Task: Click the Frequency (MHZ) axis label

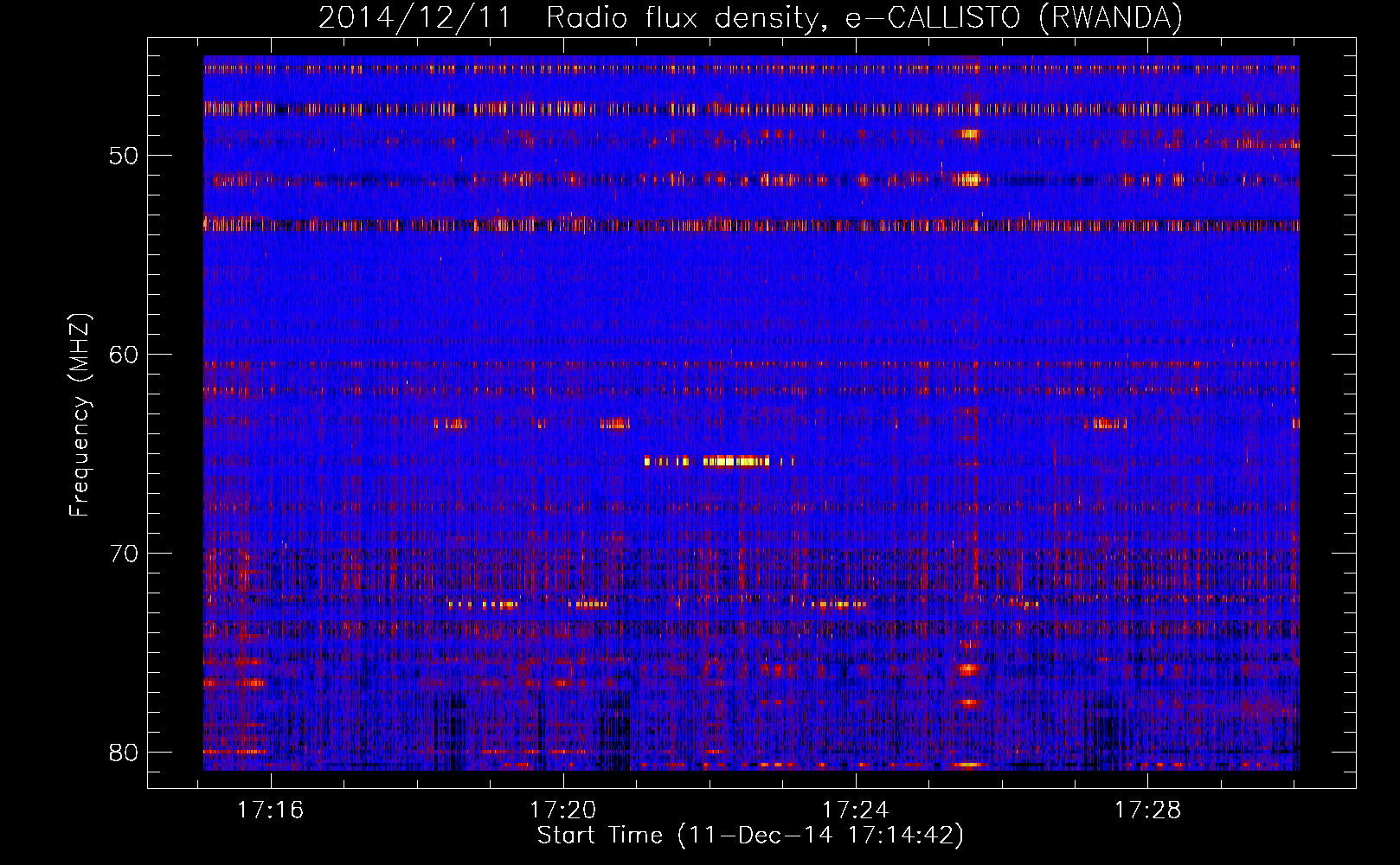Action: [80, 416]
